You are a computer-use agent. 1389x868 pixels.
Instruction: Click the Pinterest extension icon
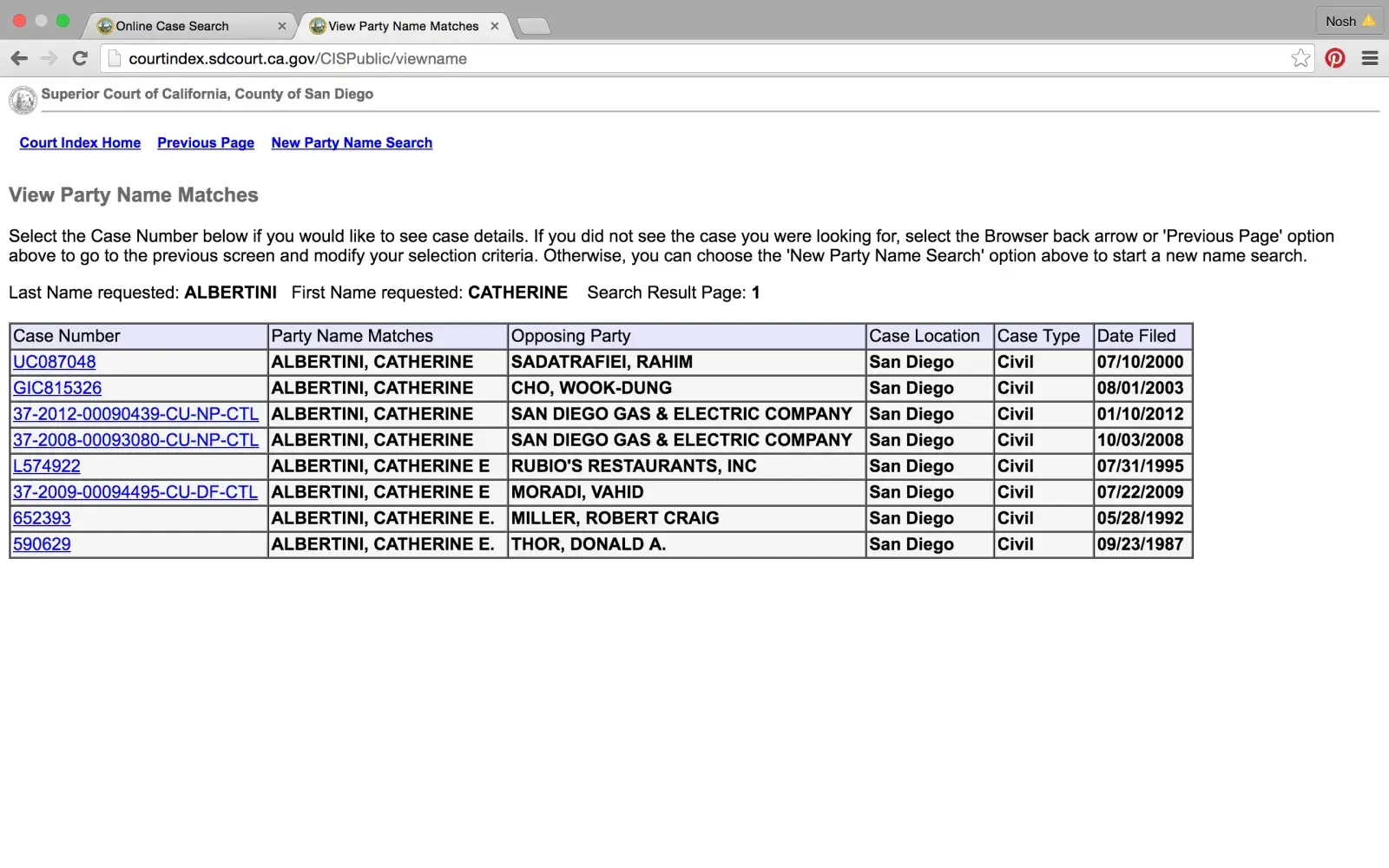tap(1335, 58)
